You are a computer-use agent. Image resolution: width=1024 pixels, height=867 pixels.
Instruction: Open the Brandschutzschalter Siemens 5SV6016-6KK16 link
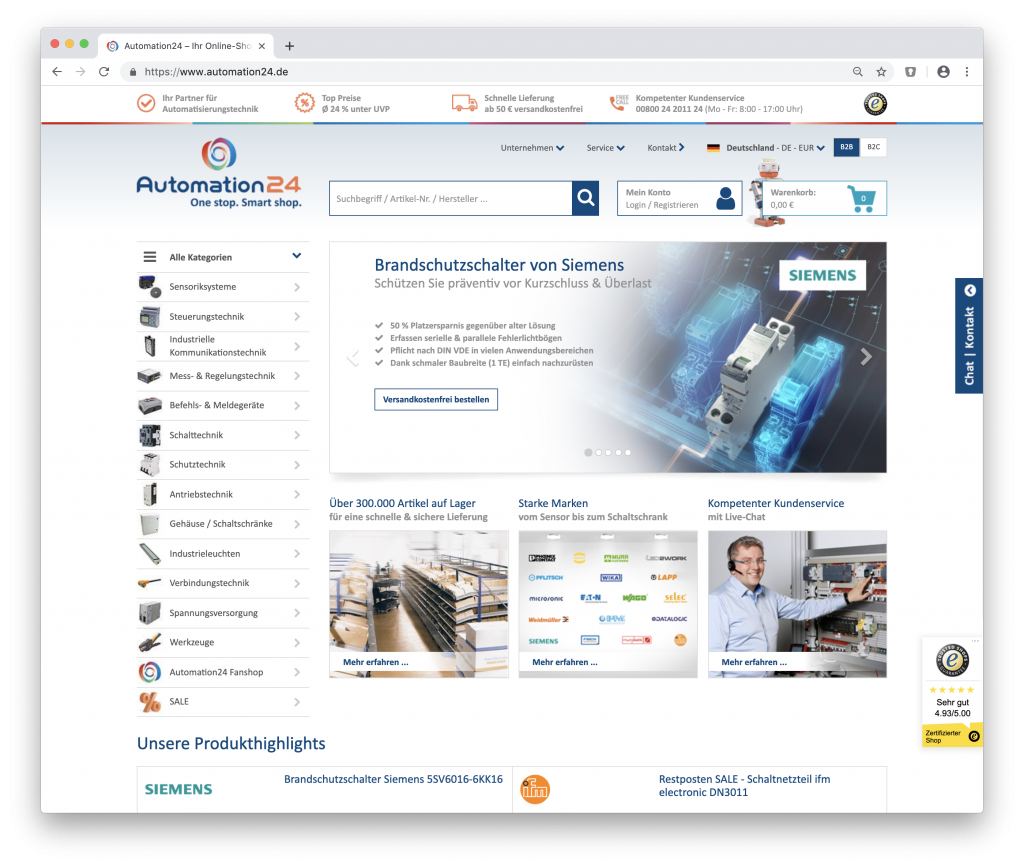click(393, 779)
